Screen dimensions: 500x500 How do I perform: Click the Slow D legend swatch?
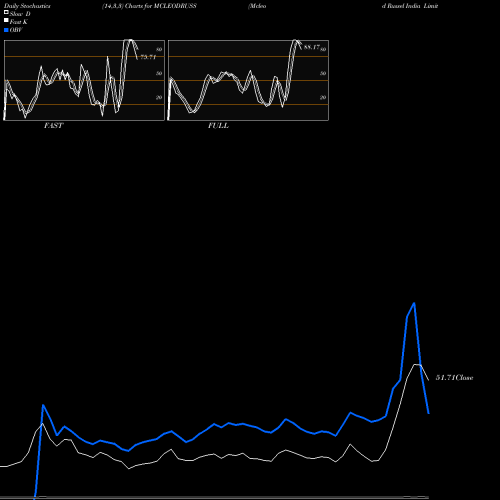[6, 13]
